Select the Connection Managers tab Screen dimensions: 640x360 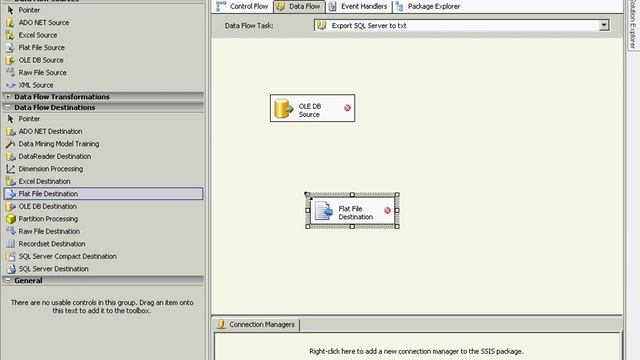tap(256, 324)
